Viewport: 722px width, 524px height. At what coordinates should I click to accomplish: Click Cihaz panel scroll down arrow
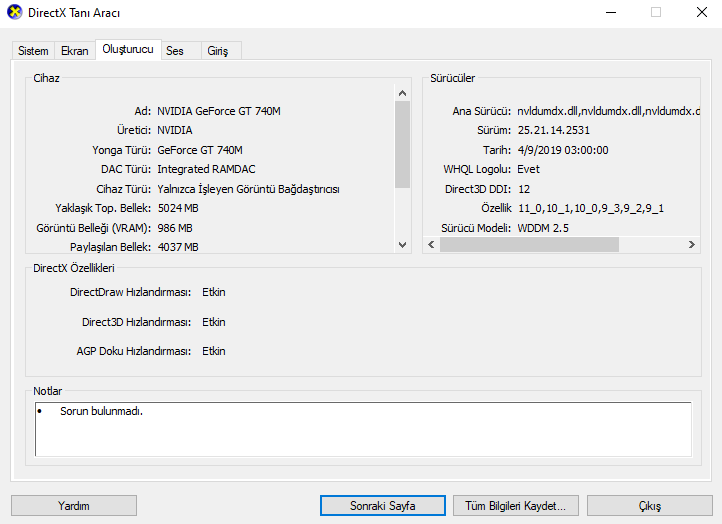(x=402, y=245)
